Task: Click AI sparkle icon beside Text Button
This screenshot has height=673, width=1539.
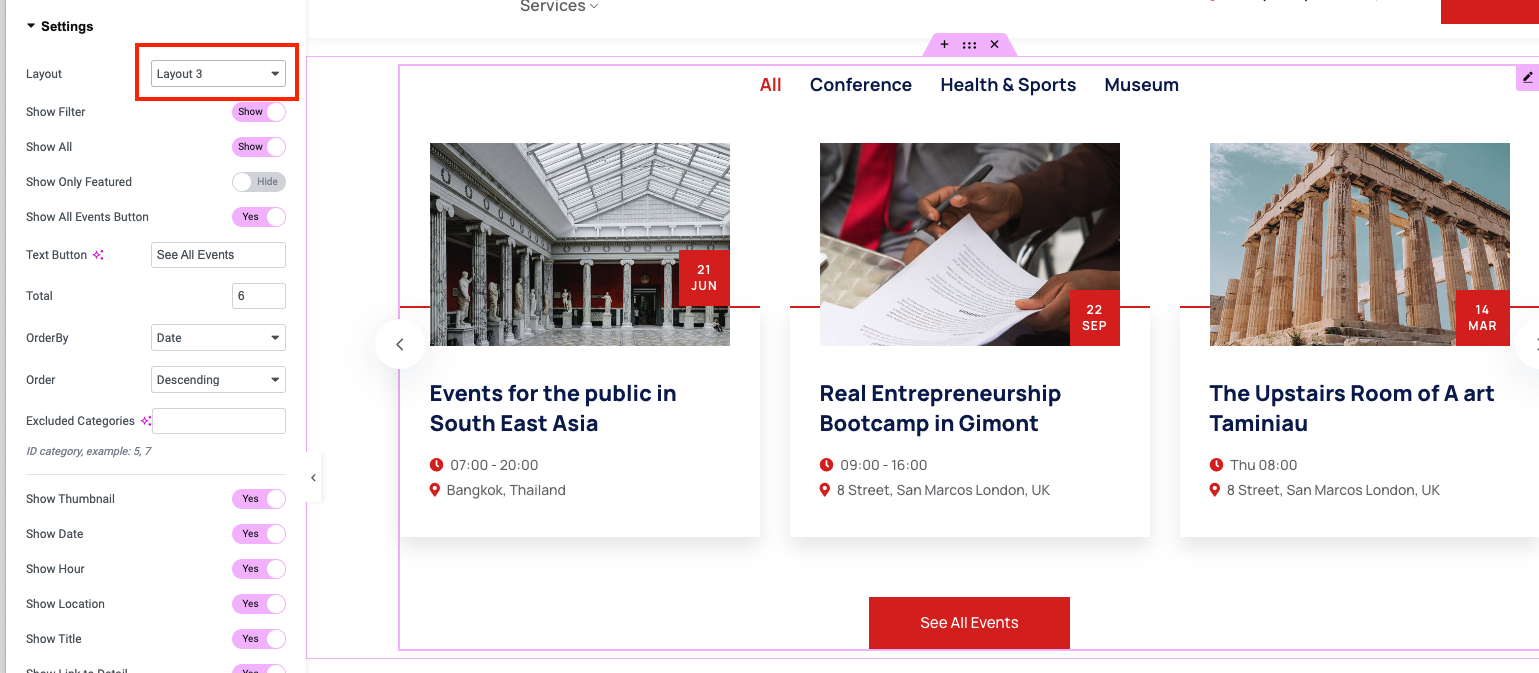Action: pyautogui.click(x=99, y=255)
